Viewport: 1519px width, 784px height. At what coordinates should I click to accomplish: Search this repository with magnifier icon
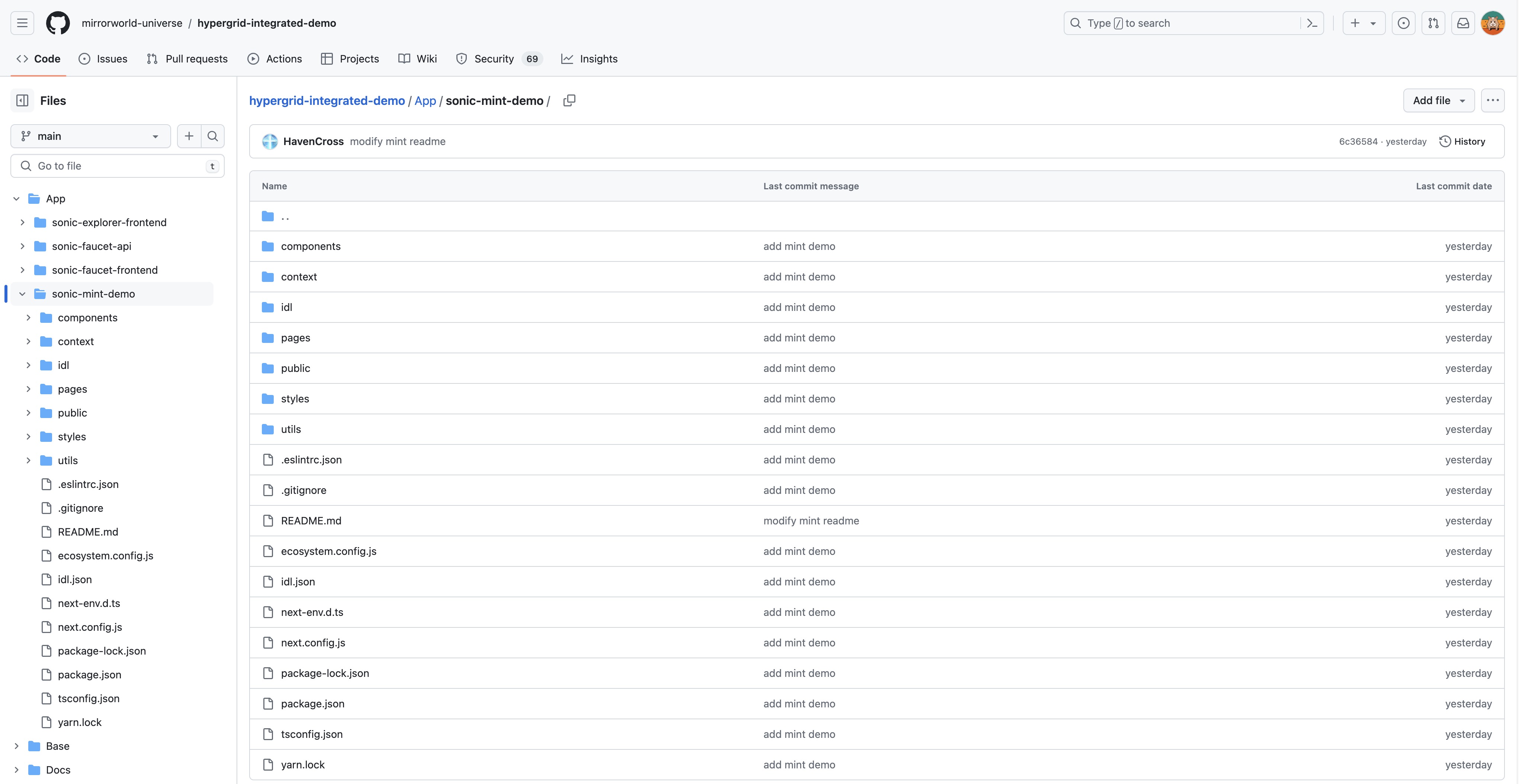point(213,136)
